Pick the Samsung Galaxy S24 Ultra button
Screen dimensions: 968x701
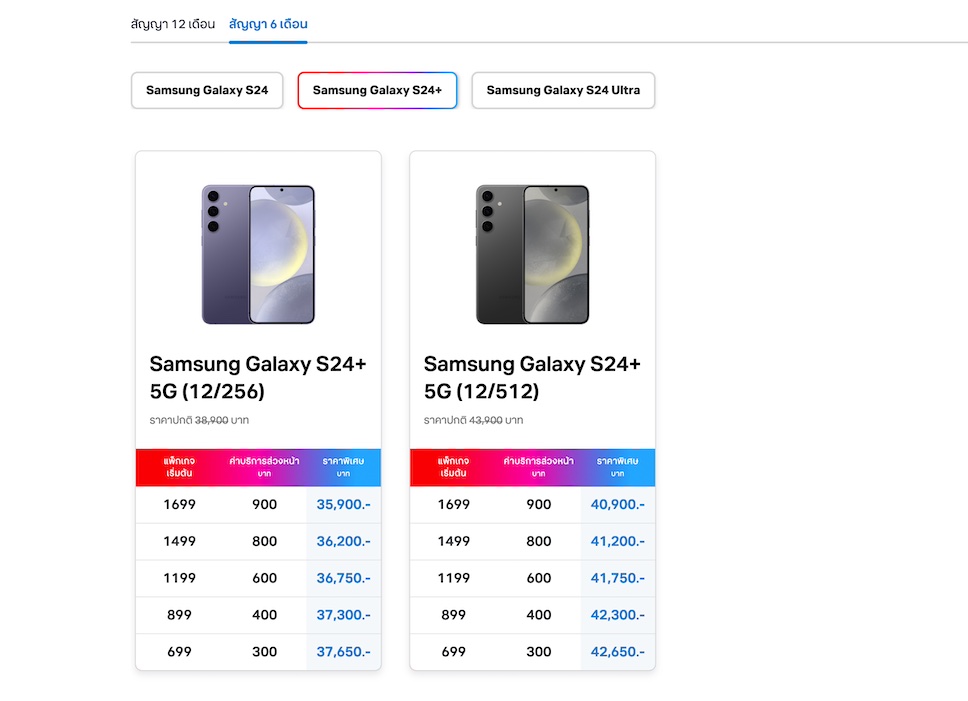[x=563, y=90]
